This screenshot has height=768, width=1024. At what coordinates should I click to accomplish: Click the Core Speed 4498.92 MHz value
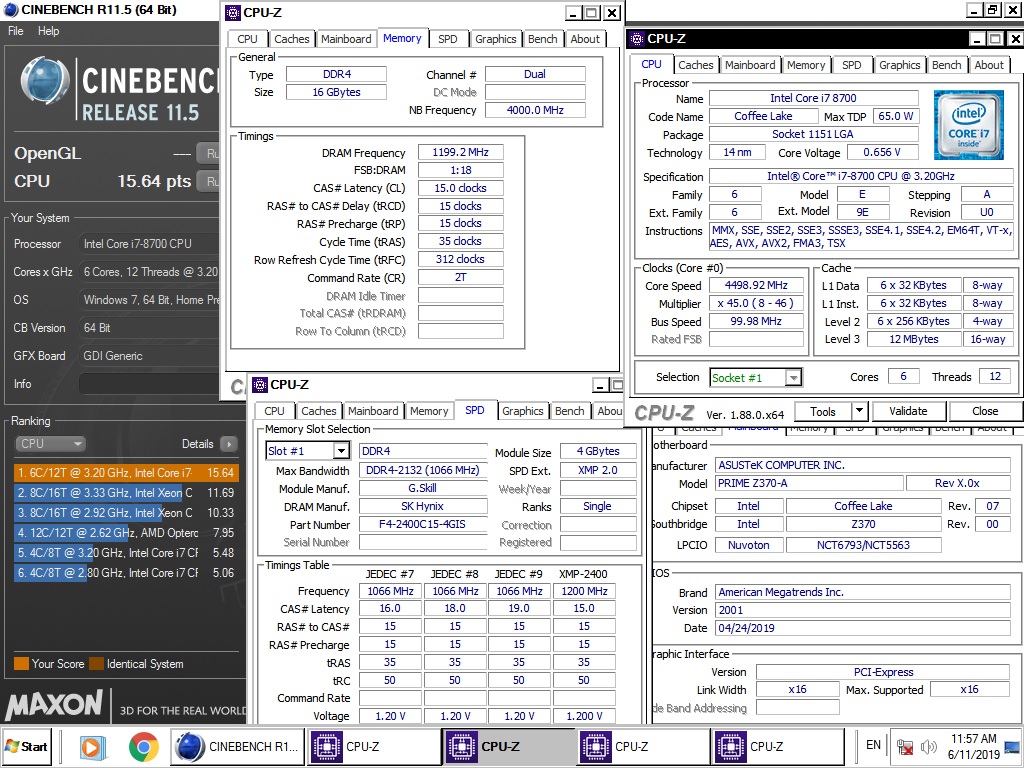[756, 285]
